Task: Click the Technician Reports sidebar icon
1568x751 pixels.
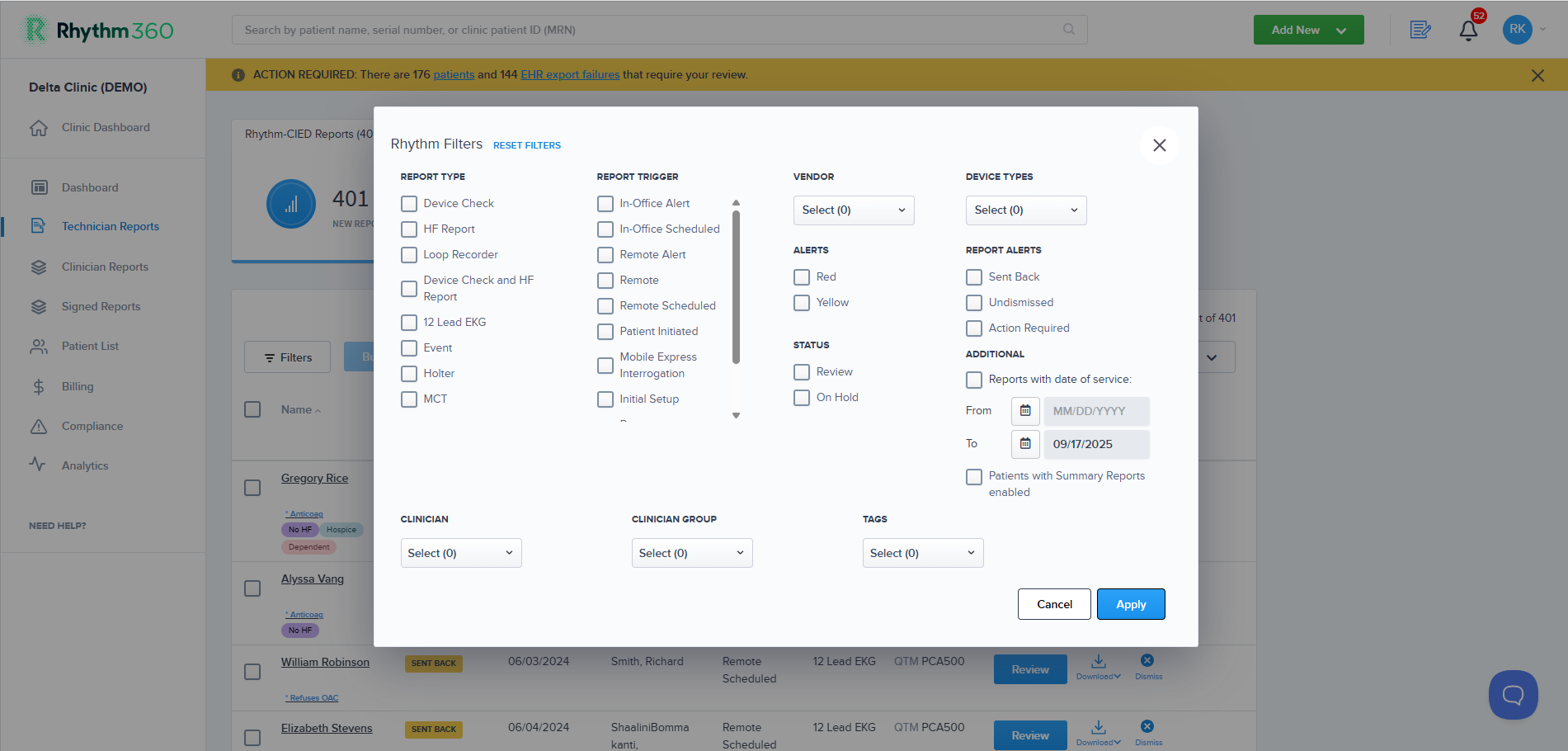Action: point(39,226)
